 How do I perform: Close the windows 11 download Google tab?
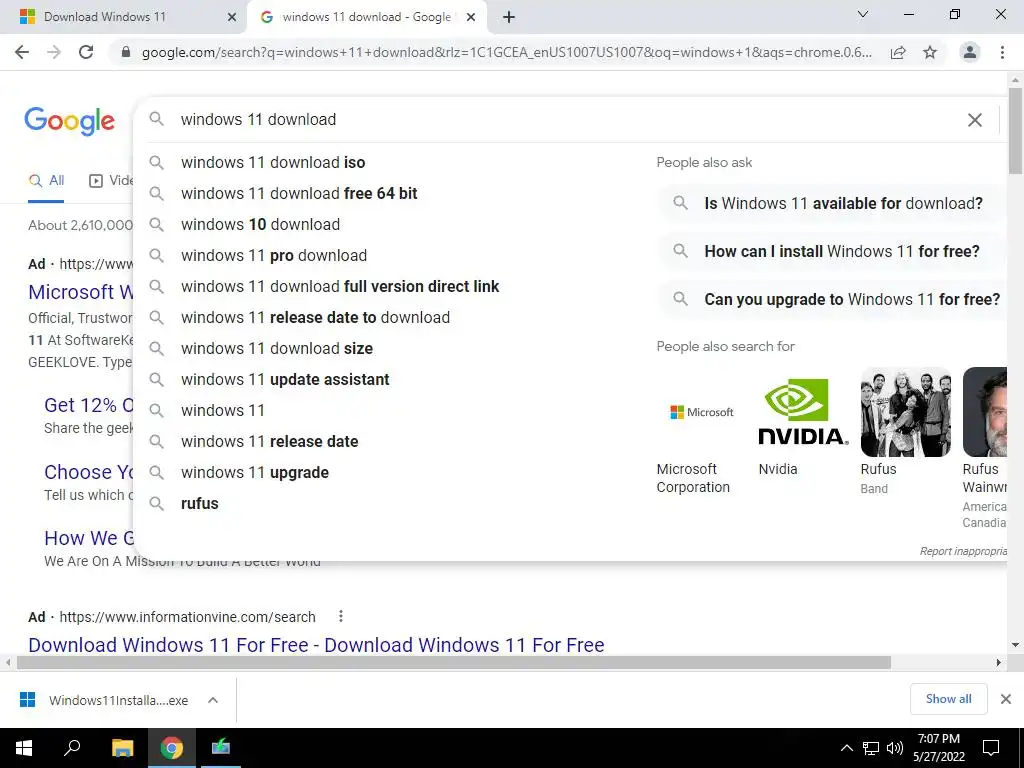point(471,18)
